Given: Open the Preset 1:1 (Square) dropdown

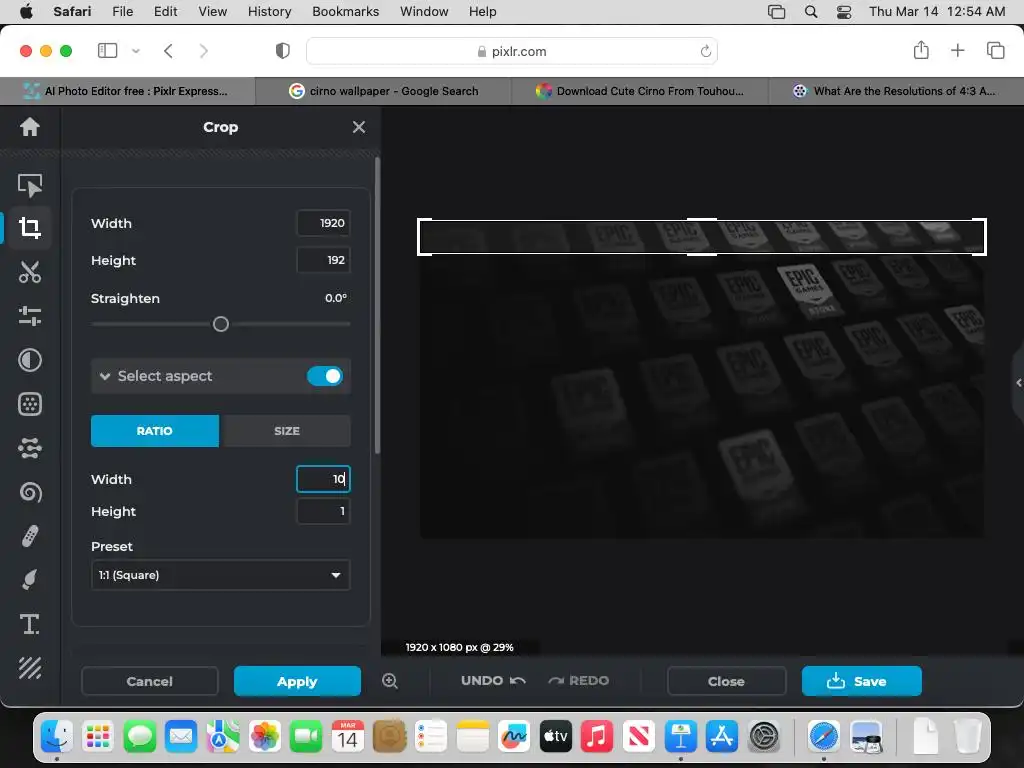Looking at the screenshot, I should 221,575.
